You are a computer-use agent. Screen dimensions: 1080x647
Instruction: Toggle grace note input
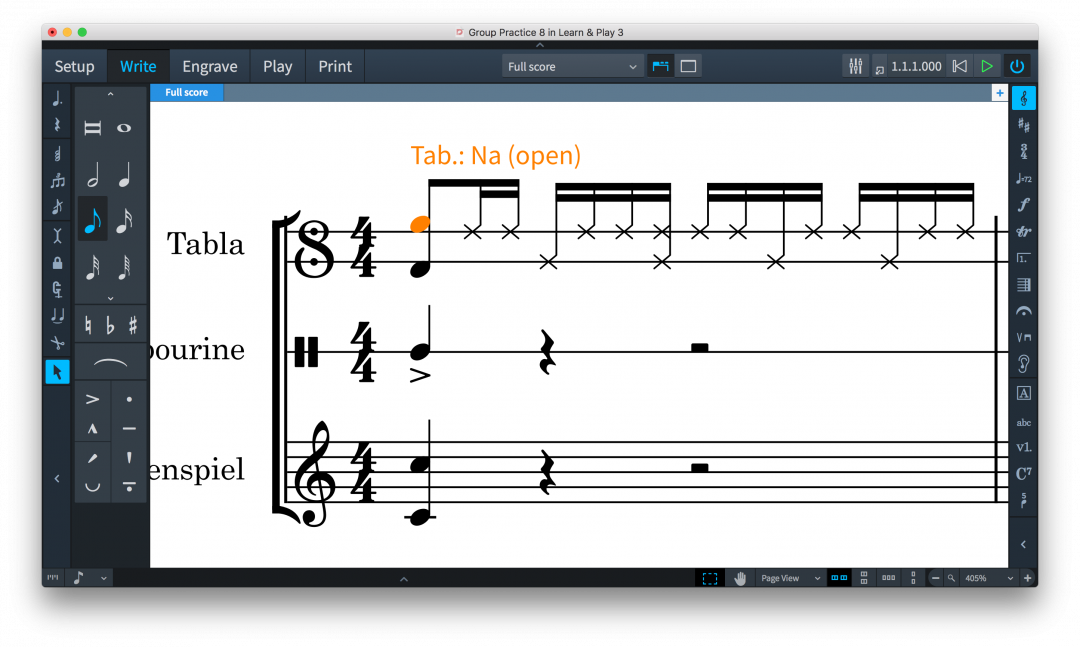(57, 207)
